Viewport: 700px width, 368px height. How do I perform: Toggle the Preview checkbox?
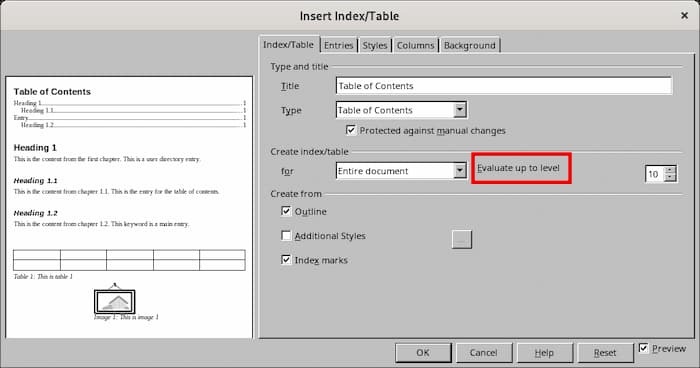click(x=643, y=348)
